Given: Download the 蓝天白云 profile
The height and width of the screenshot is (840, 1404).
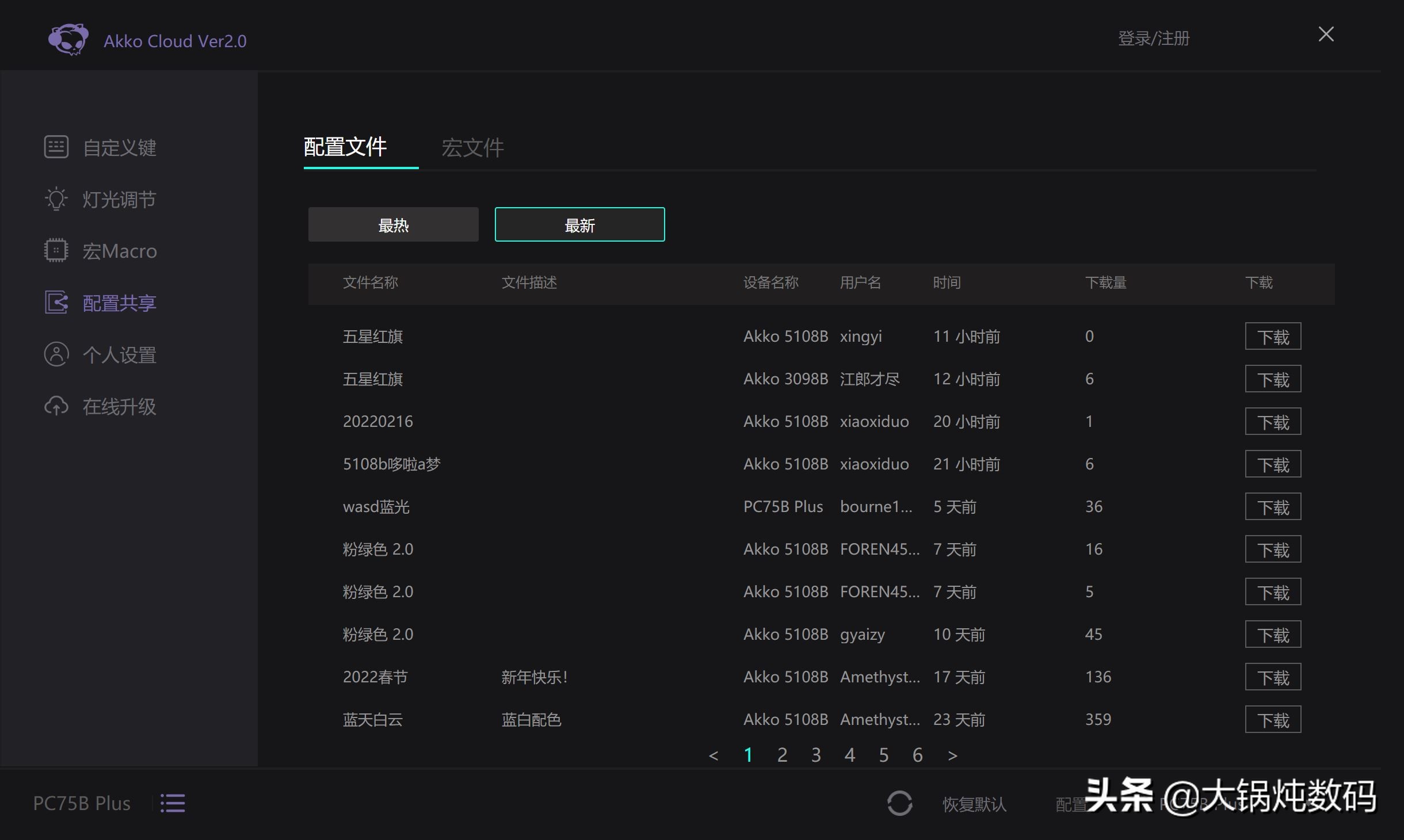Looking at the screenshot, I should tap(1273, 719).
